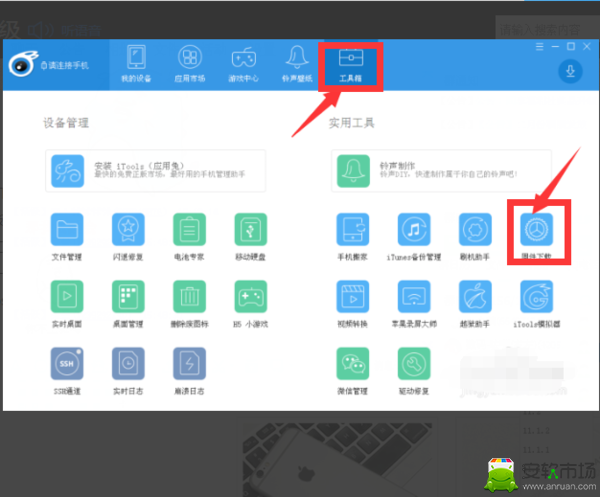The image size is (600, 497).
Task: Click the 铃声制作 ringtone maker banner
Action: point(441,171)
